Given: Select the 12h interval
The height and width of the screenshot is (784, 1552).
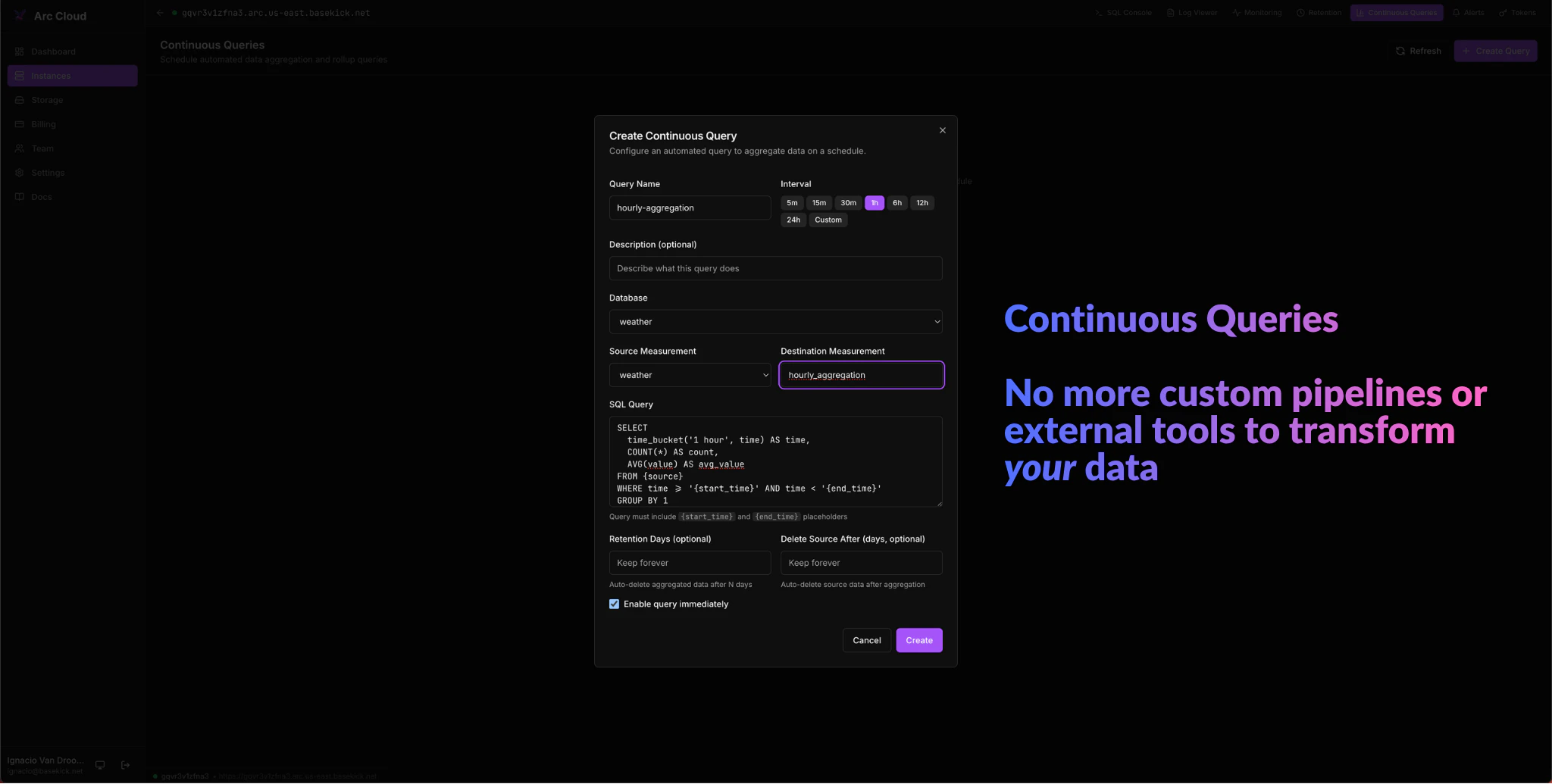Looking at the screenshot, I should pyautogui.click(x=922, y=203).
